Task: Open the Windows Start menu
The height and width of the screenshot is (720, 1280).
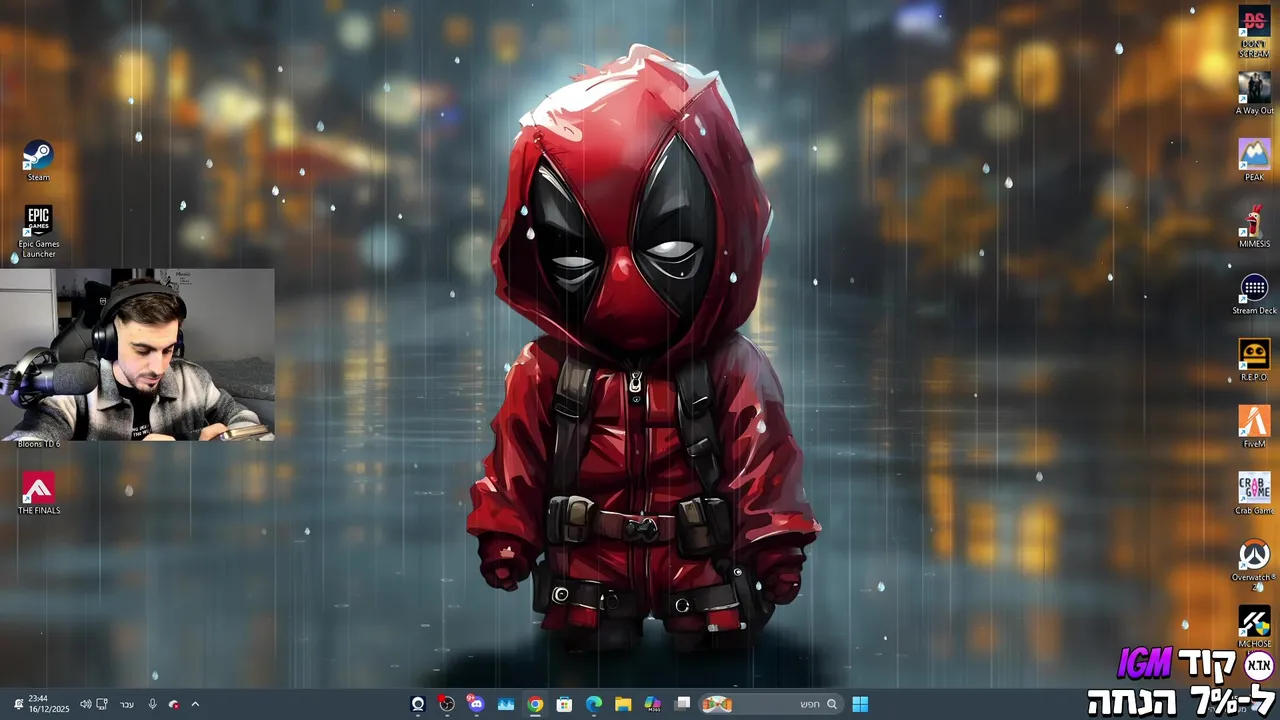Action: 860,704
